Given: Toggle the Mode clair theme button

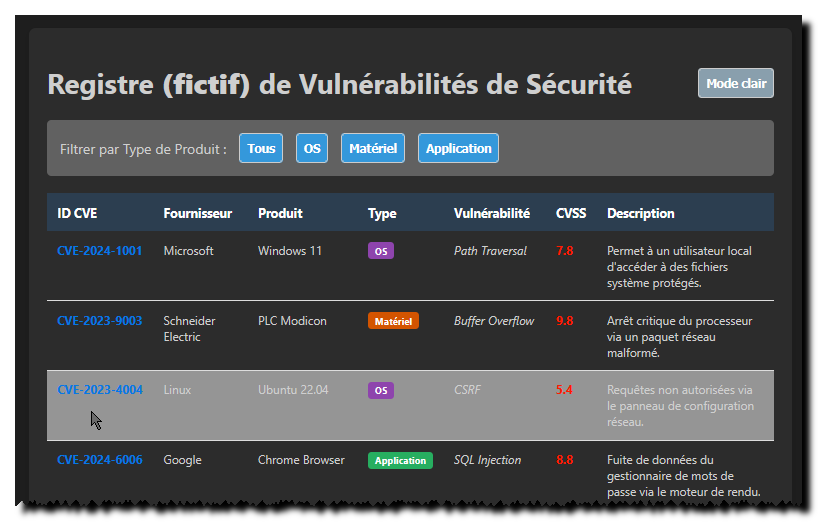Looking at the screenshot, I should [736, 84].
